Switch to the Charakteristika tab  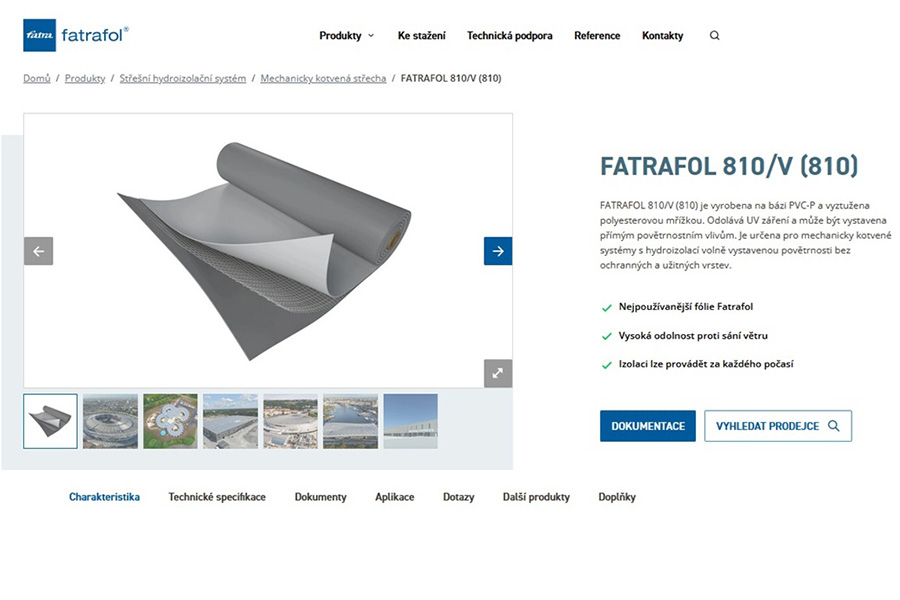point(104,497)
